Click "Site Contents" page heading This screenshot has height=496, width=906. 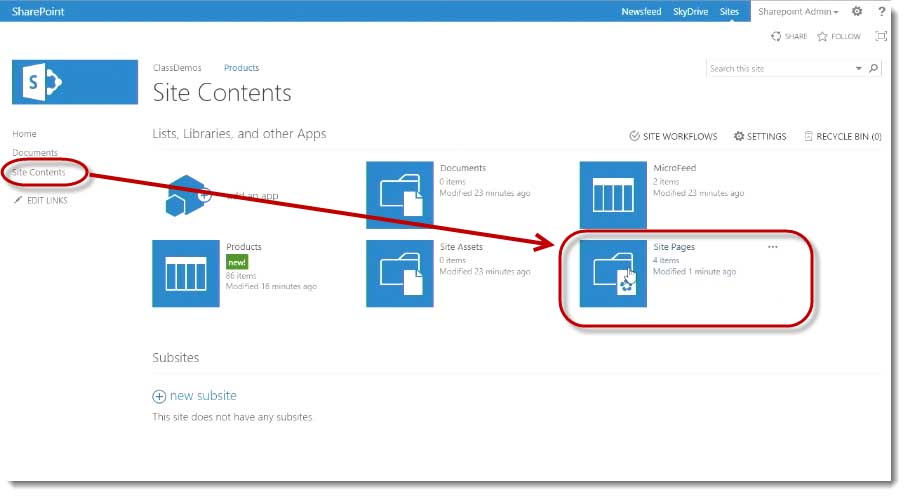(x=222, y=93)
